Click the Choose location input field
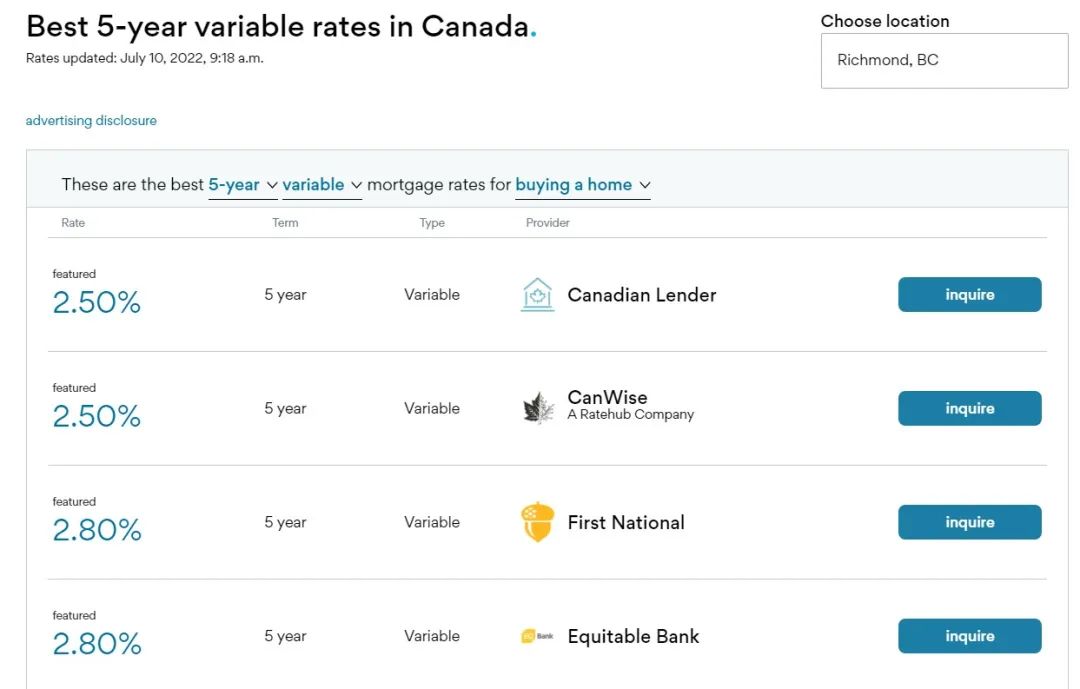 point(944,60)
